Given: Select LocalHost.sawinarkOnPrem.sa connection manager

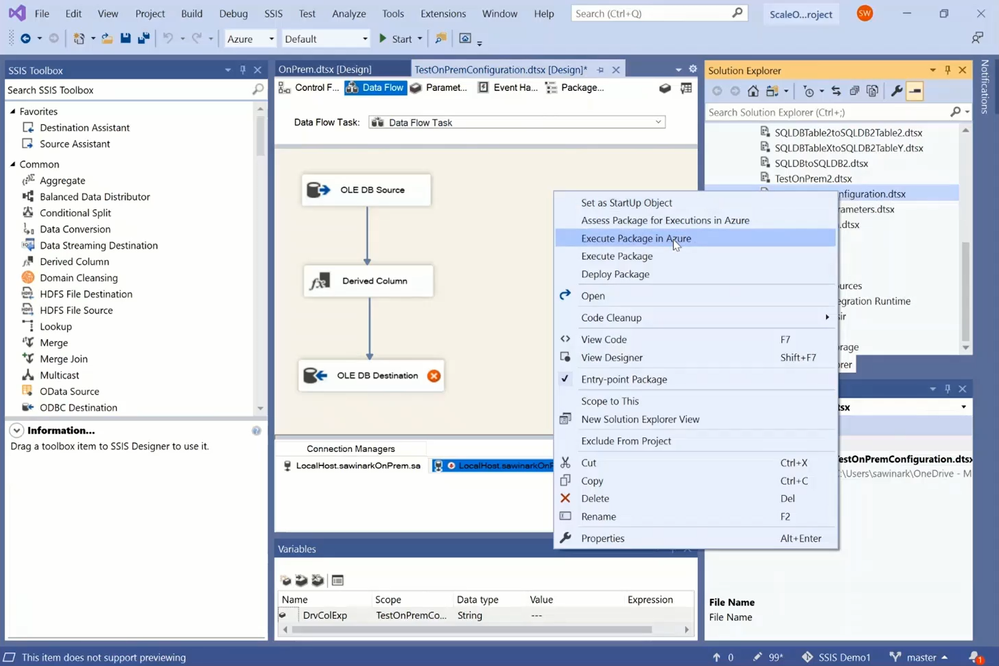Looking at the screenshot, I should click(x=351, y=466).
